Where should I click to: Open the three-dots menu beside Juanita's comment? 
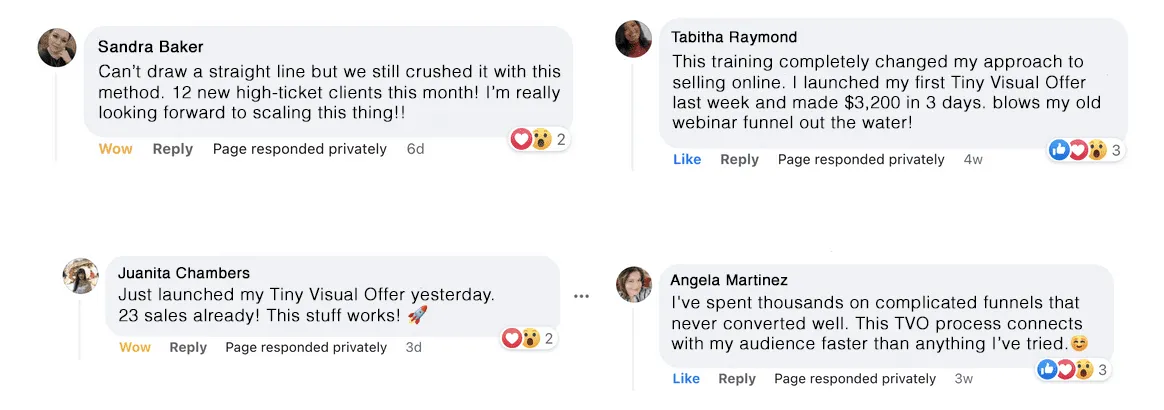[x=581, y=296]
